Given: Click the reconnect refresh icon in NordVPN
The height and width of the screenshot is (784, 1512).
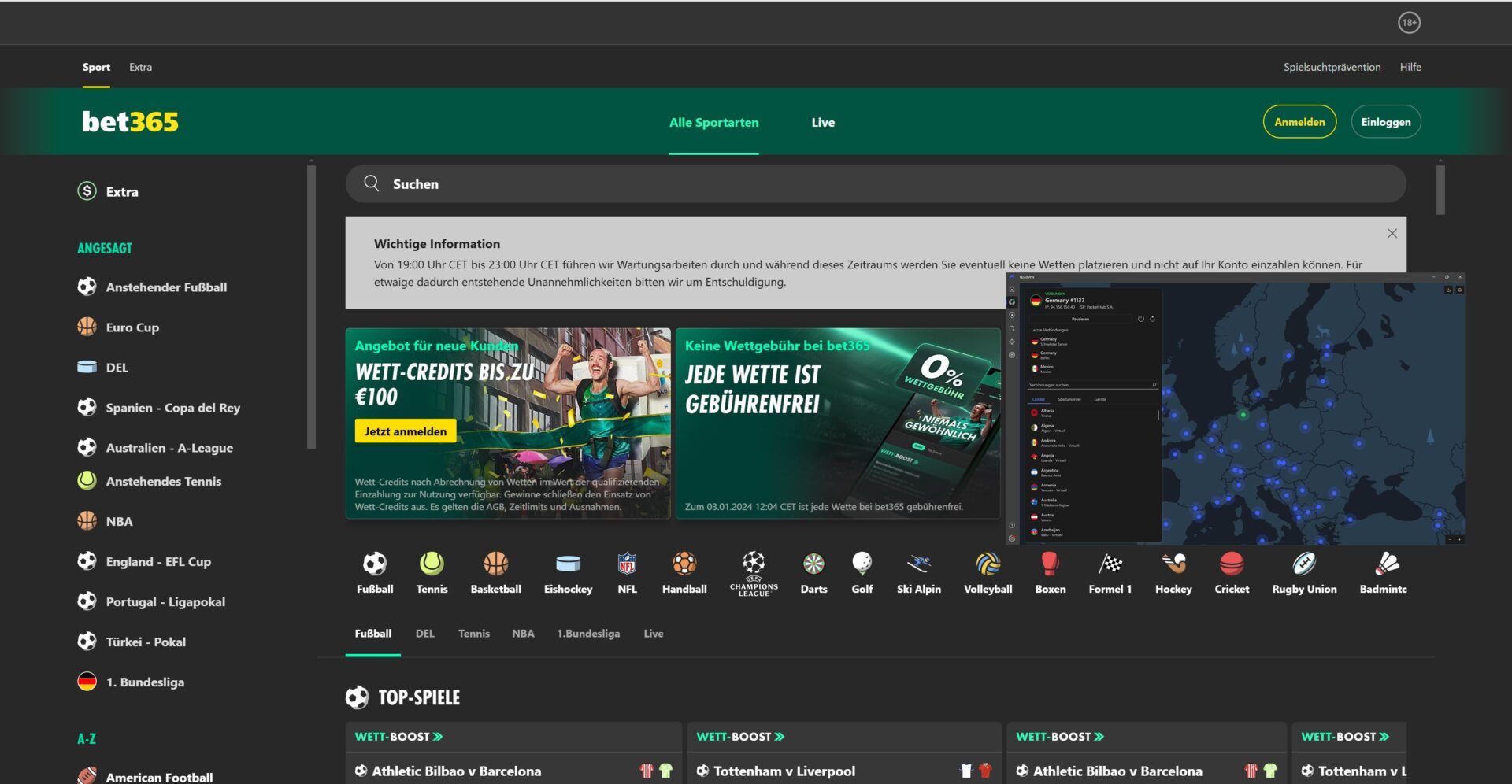Looking at the screenshot, I should point(1153,319).
